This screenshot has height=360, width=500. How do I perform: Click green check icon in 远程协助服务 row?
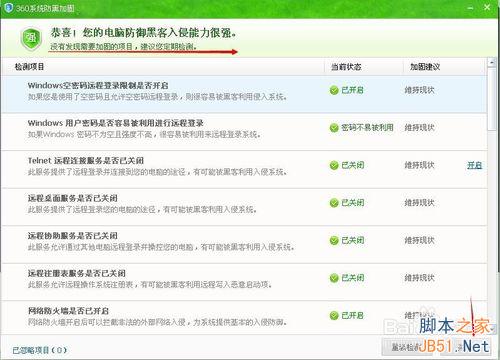click(x=334, y=241)
